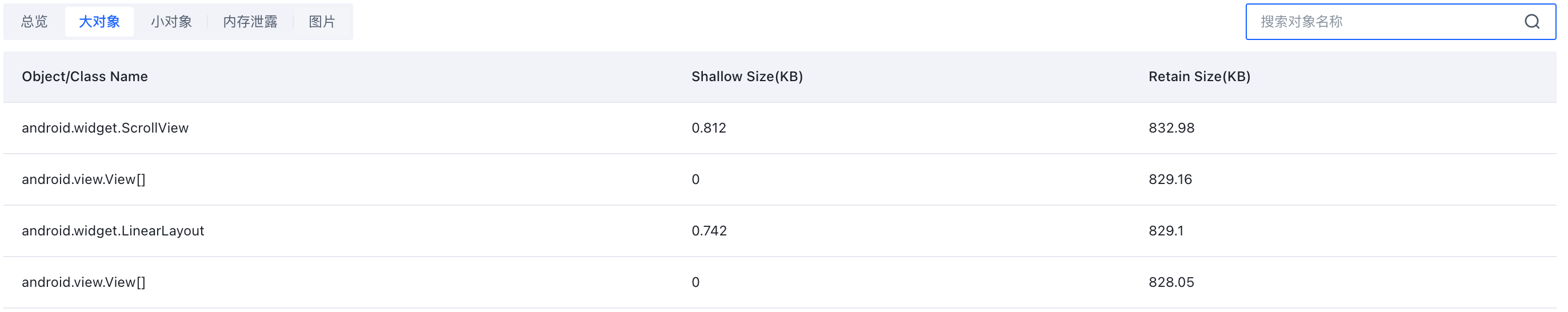
Task: Open the 小对象 tab
Action: [171, 22]
